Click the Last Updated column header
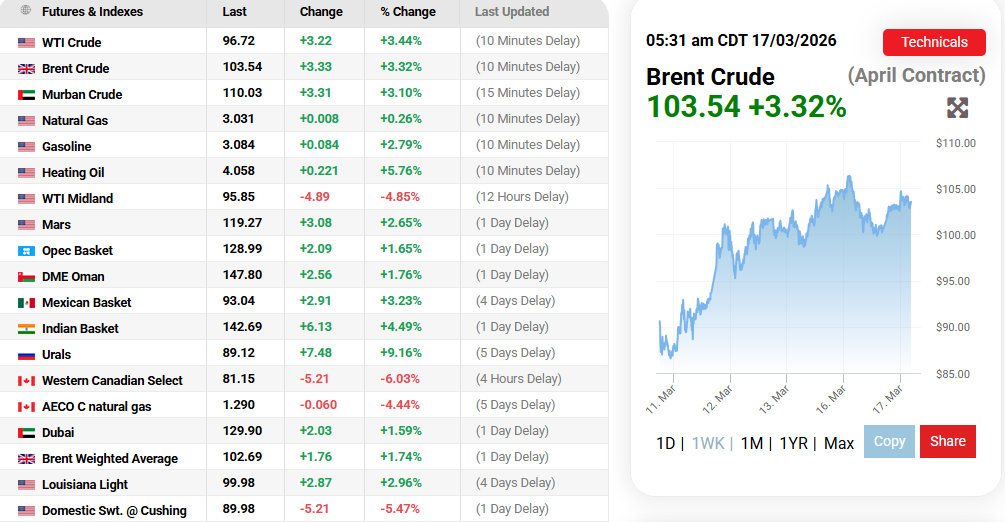Screen dimensions: 1005x522 coord(511,12)
